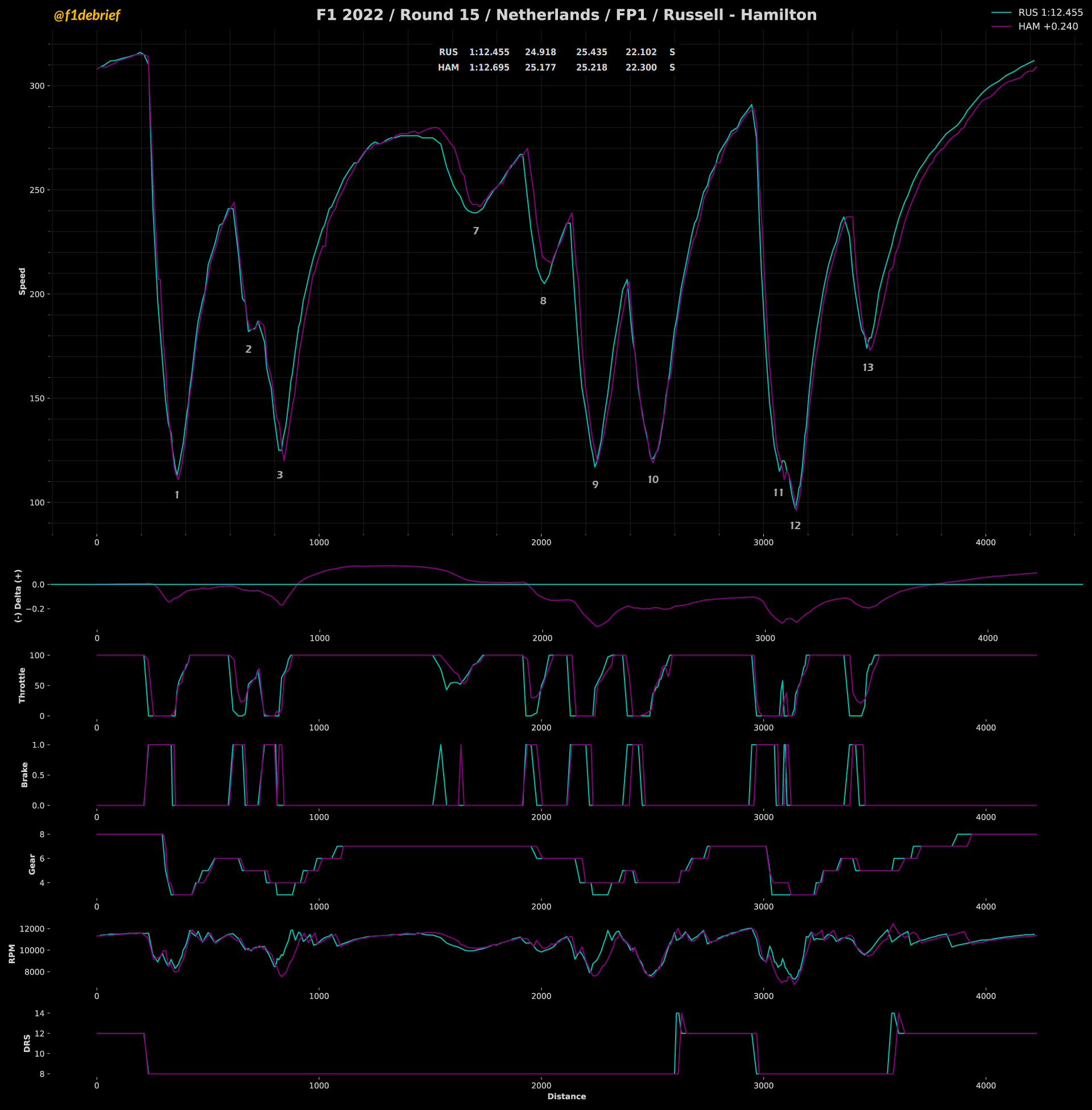Click the turn 8 corner marker
This screenshot has height=1110, width=1092.
(x=543, y=301)
